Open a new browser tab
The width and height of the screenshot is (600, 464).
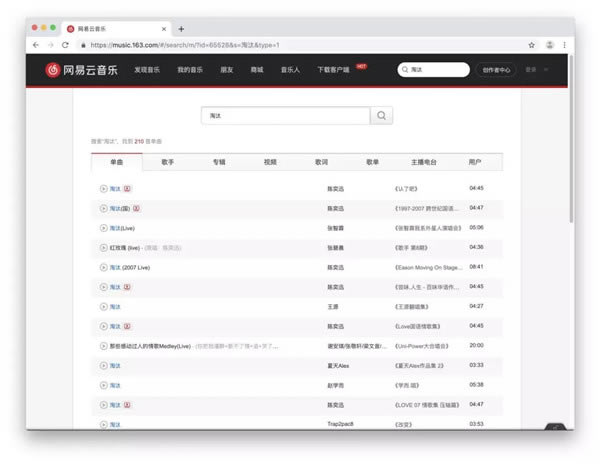point(181,29)
